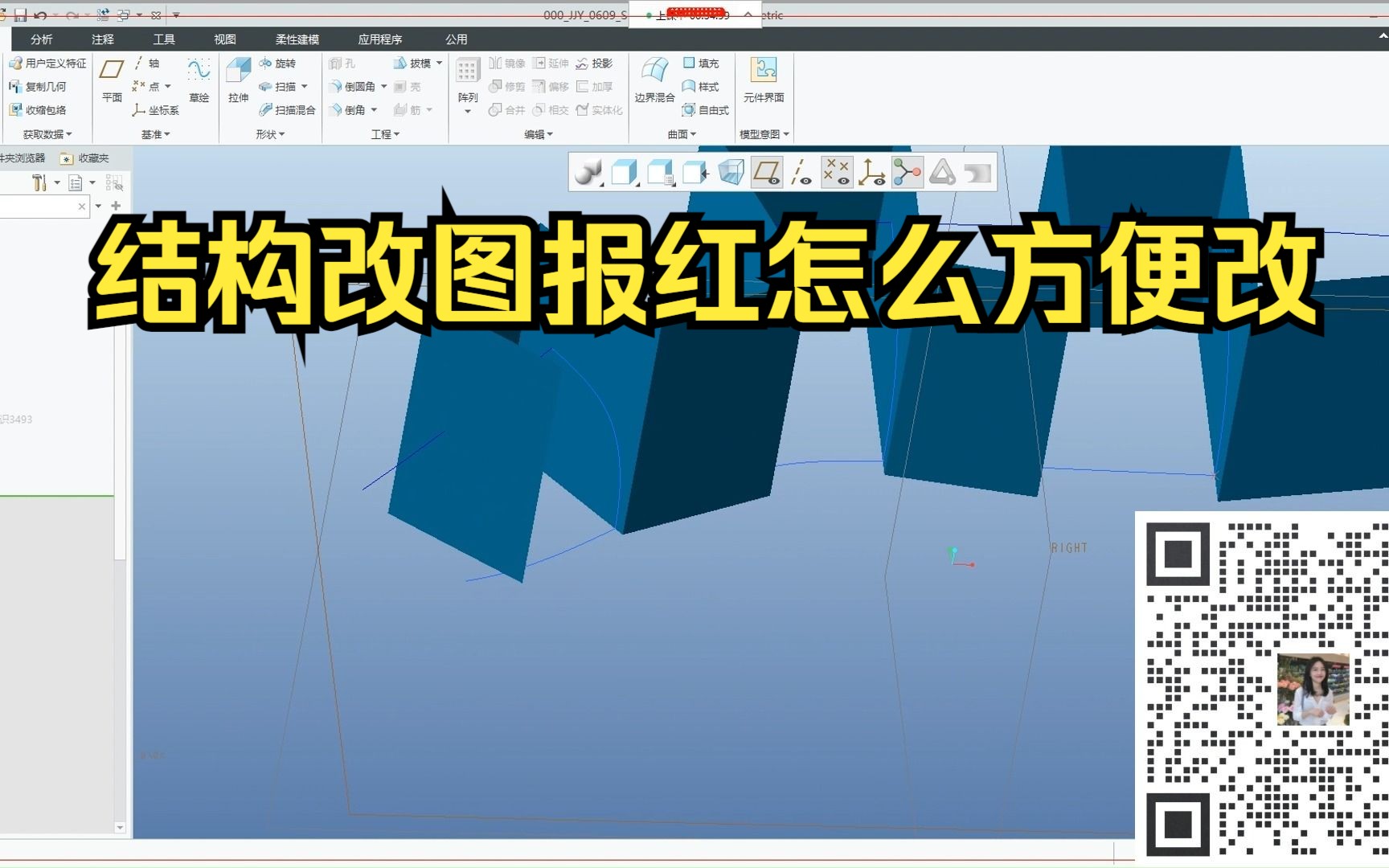Clear the model tree search field
The height and width of the screenshot is (868, 1389).
tap(81, 207)
